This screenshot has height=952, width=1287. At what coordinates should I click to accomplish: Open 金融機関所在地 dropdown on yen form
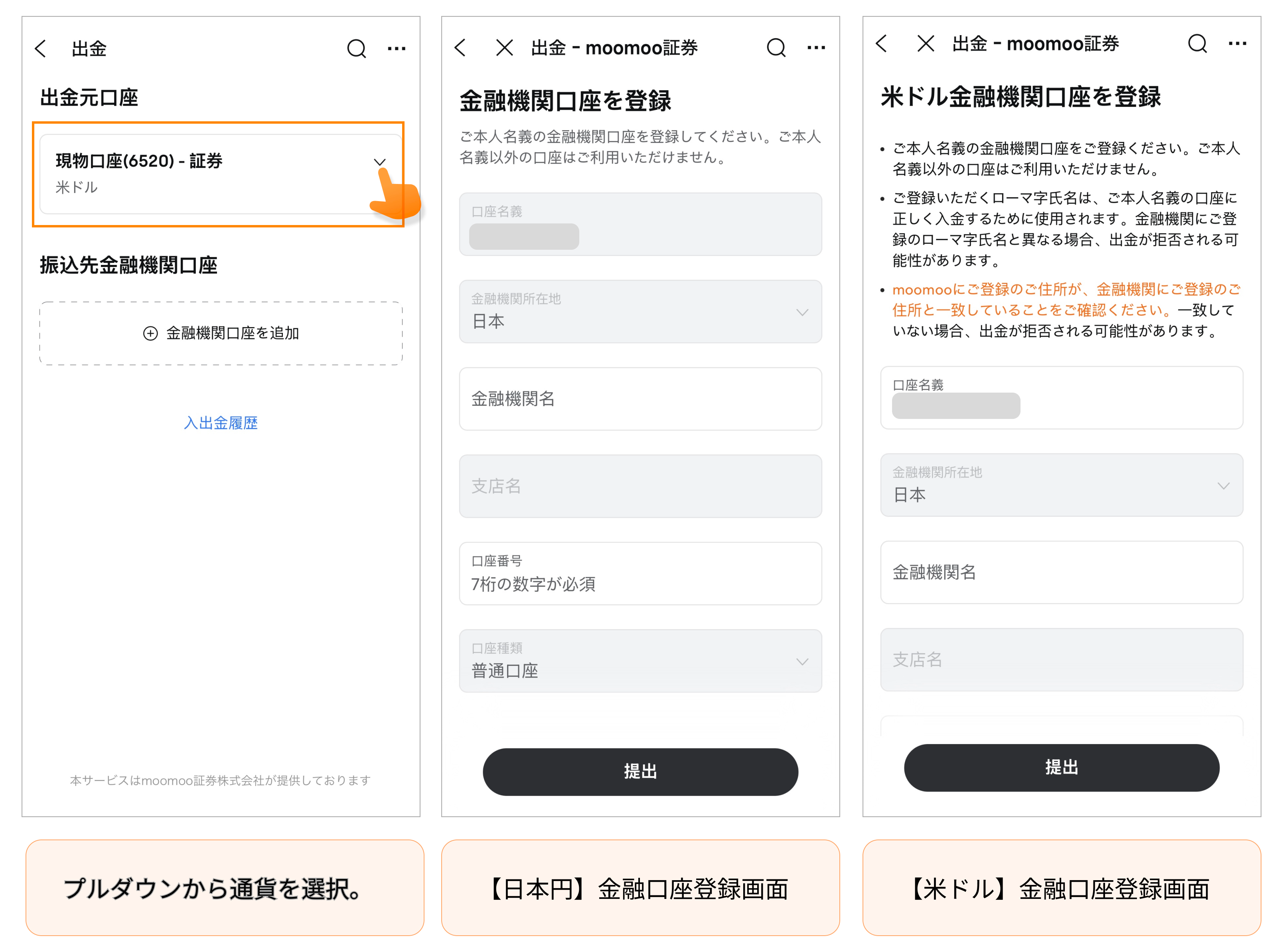[x=640, y=312]
